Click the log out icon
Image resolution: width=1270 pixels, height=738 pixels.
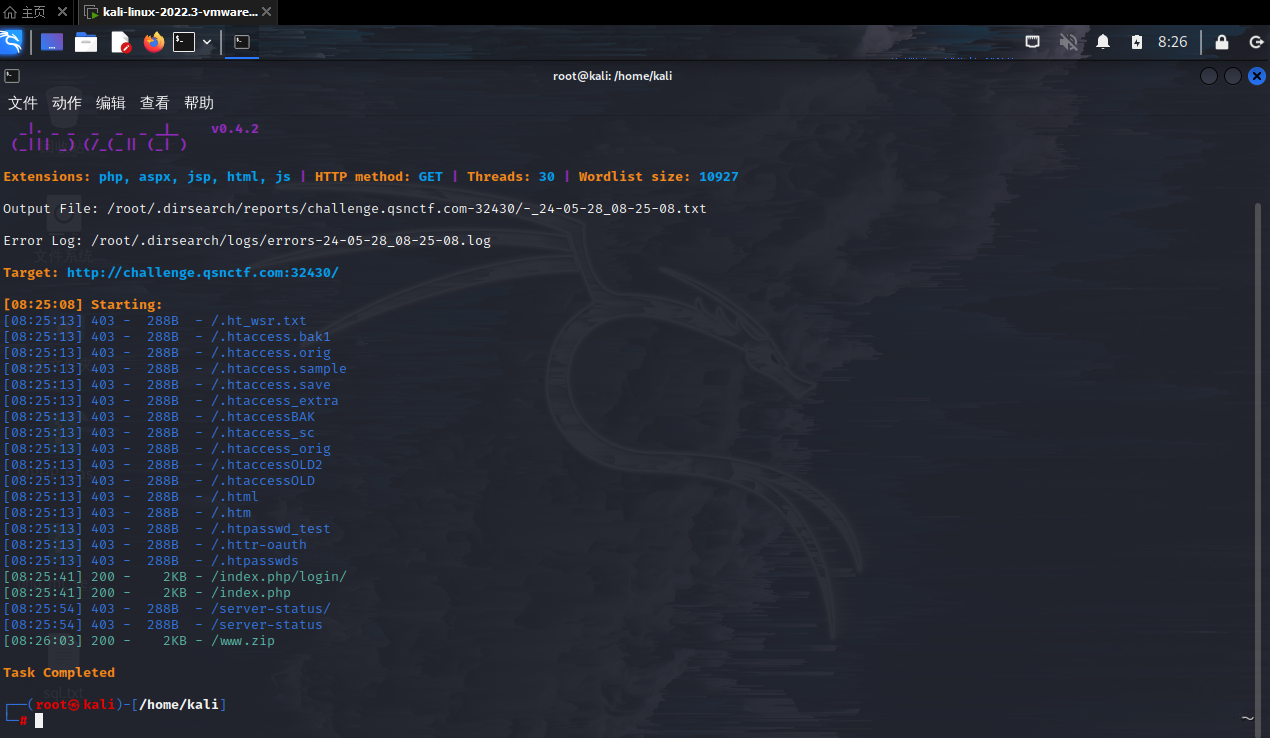tap(1256, 42)
